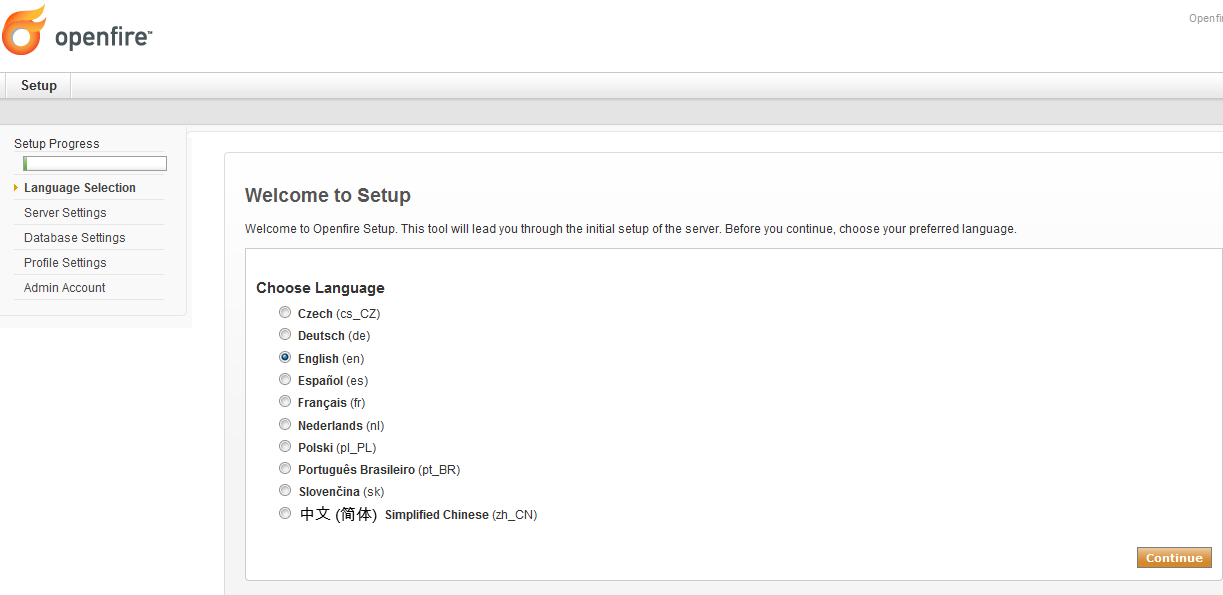
Task: Click the Setup Progress bar
Action: point(95,164)
